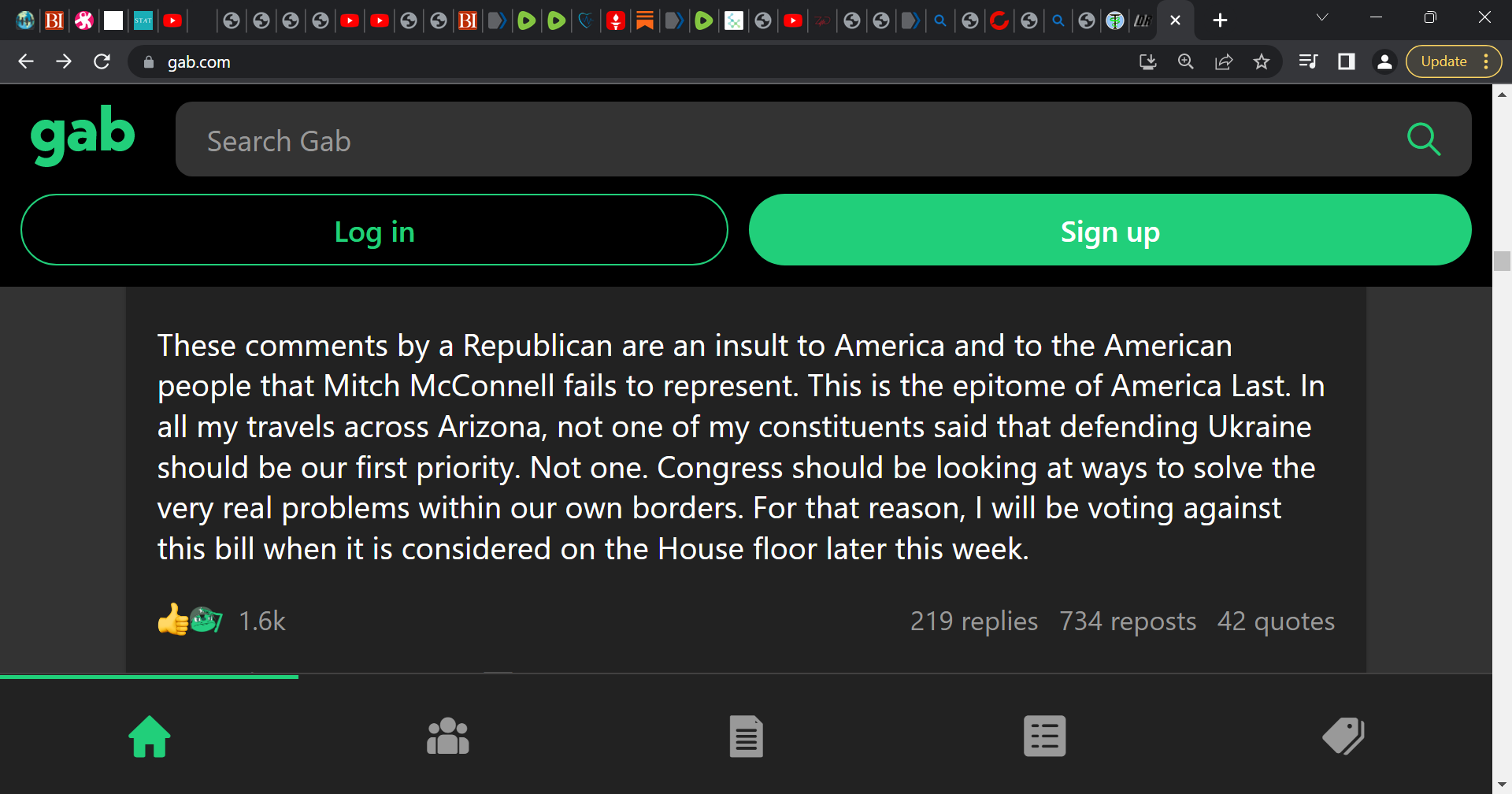
Task: Open the Chrome profile avatar menu
Action: tap(1384, 61)
